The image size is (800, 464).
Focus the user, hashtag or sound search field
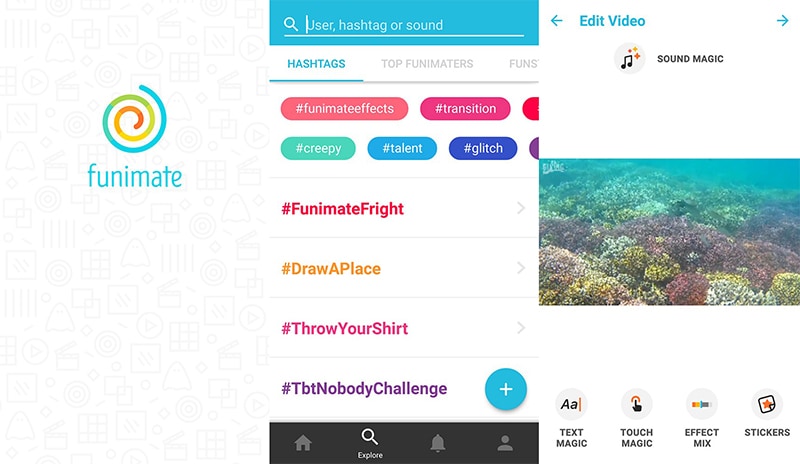(x=412, y=25)
